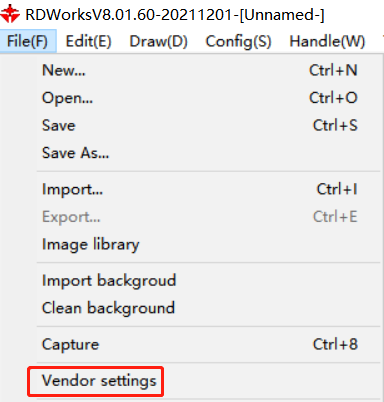
Task: Open the Handle(W) menu
Action: pos(327,42)
